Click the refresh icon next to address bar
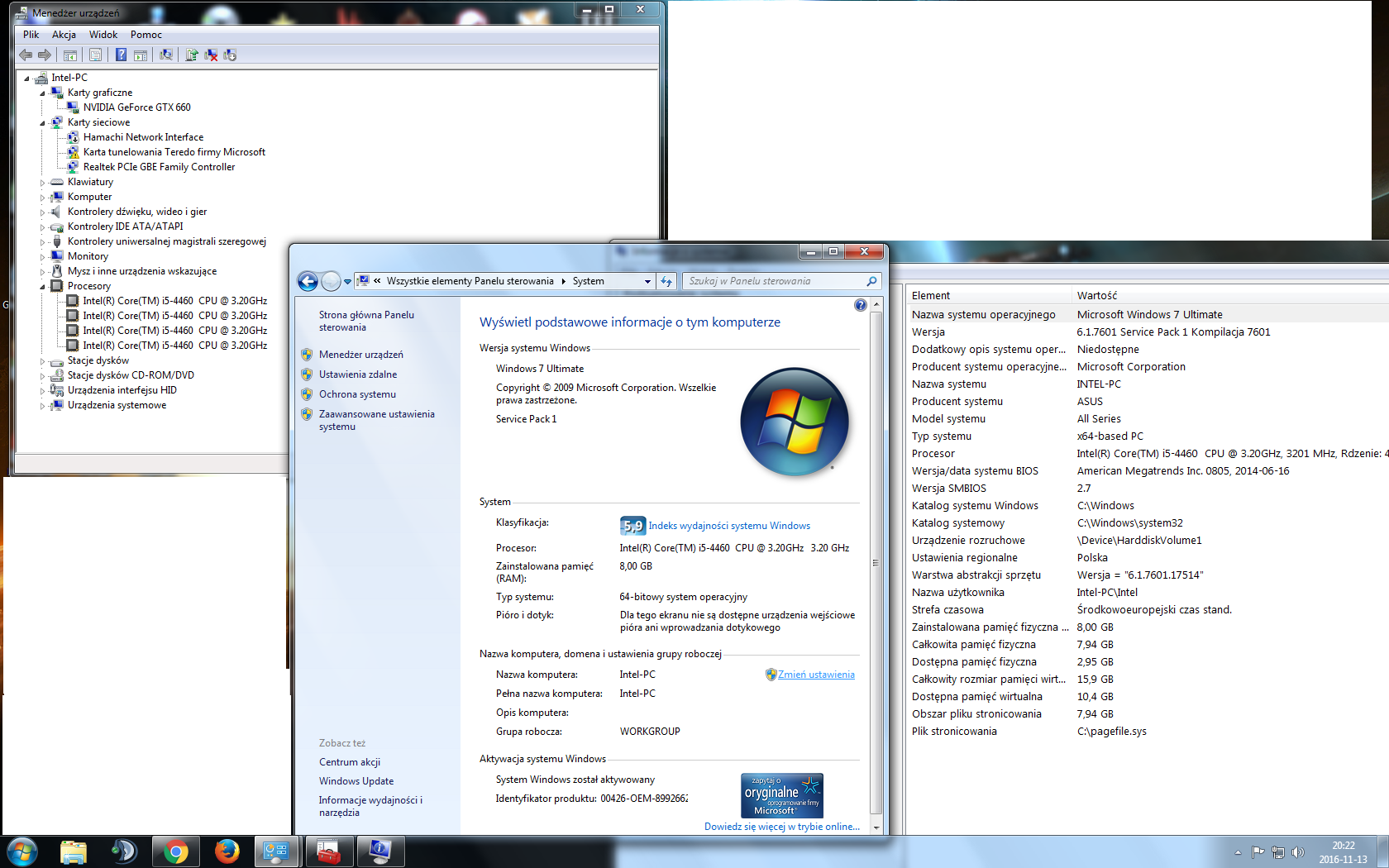This screenshot has height=868, width=1389. tap(666, 281)
